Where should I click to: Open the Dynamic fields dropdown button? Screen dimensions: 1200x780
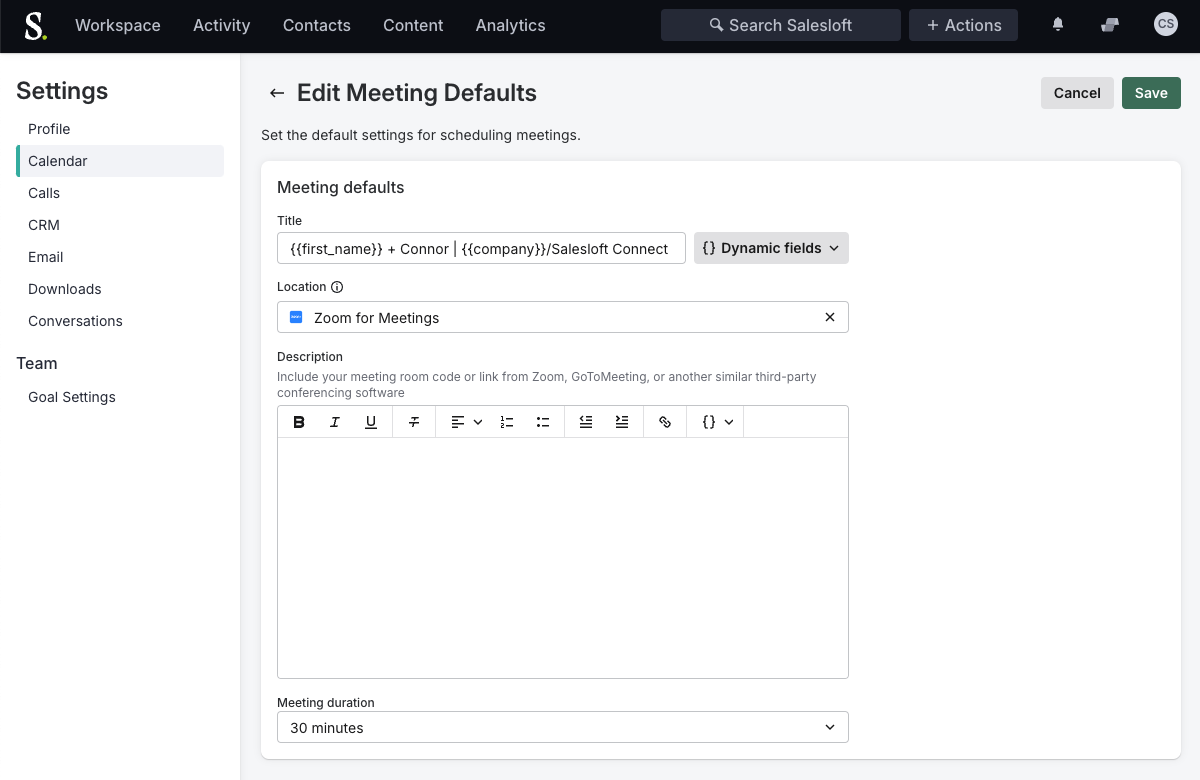pos(771,248)
